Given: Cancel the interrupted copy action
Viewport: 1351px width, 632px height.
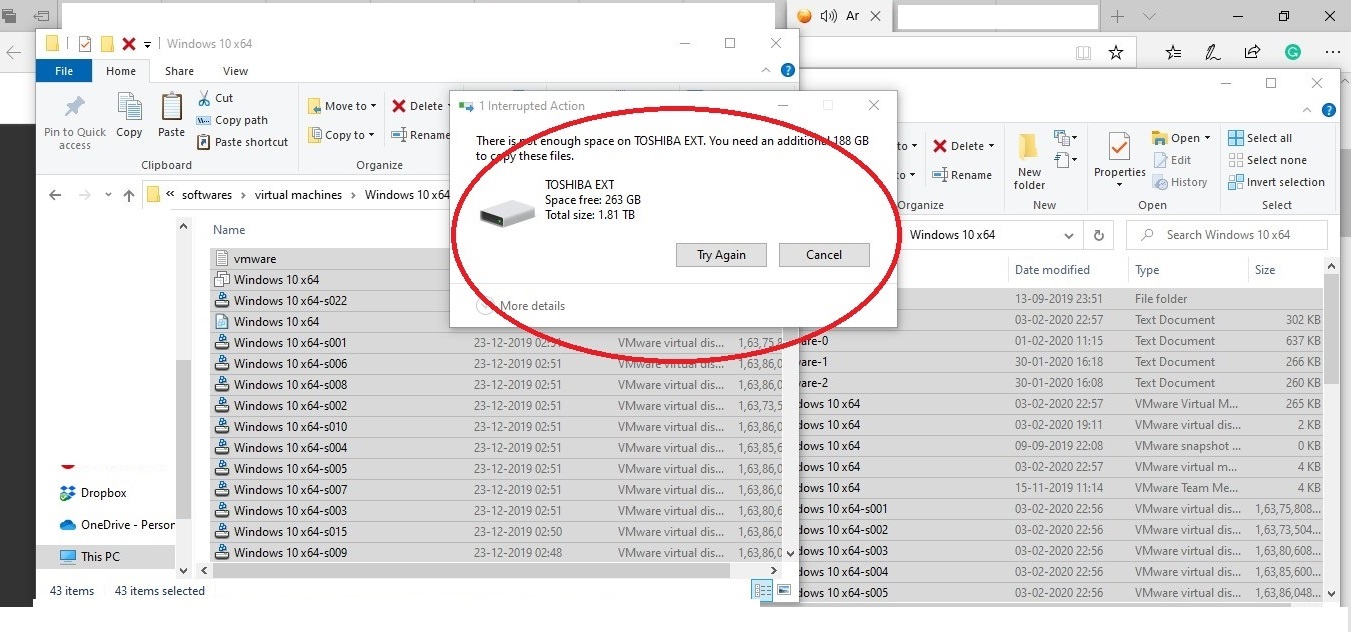Looking at the screenshot, I should coord(824,255).
